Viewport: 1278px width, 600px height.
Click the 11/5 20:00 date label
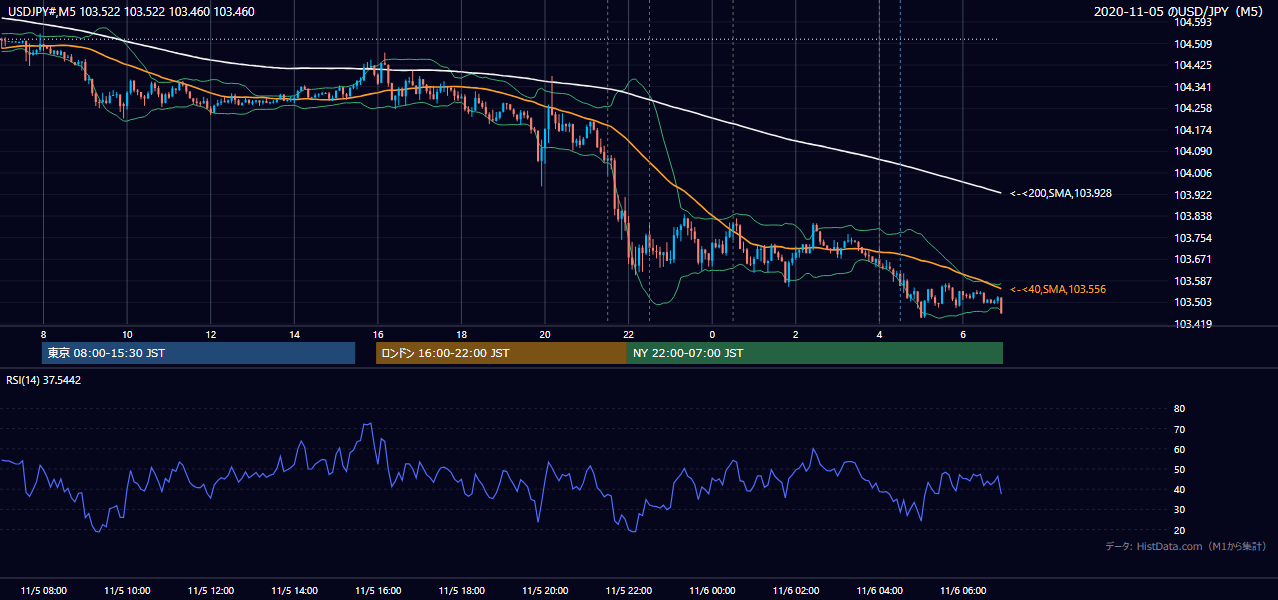(545, 590)
